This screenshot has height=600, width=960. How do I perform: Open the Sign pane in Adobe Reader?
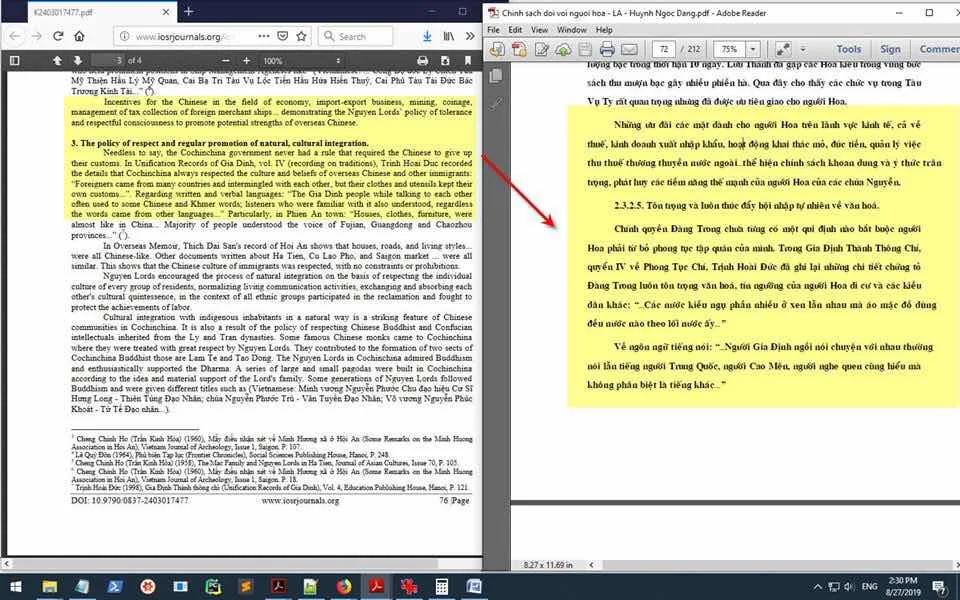click(x=890, y=49)
